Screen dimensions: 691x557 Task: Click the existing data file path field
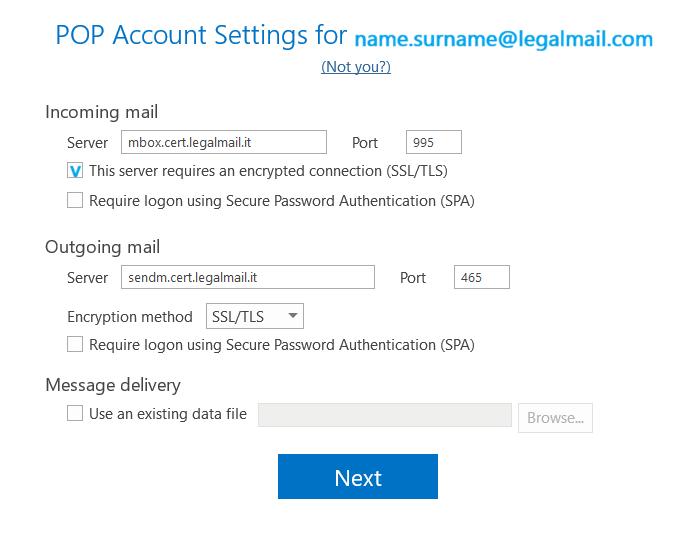[x=384, y=415]
